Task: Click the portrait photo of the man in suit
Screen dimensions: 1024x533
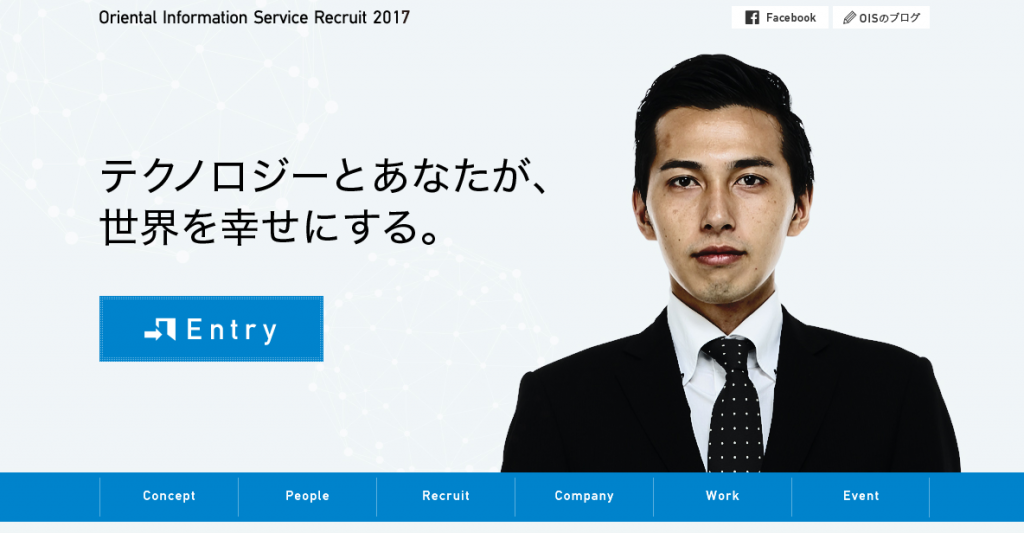Action: [730, 263]
